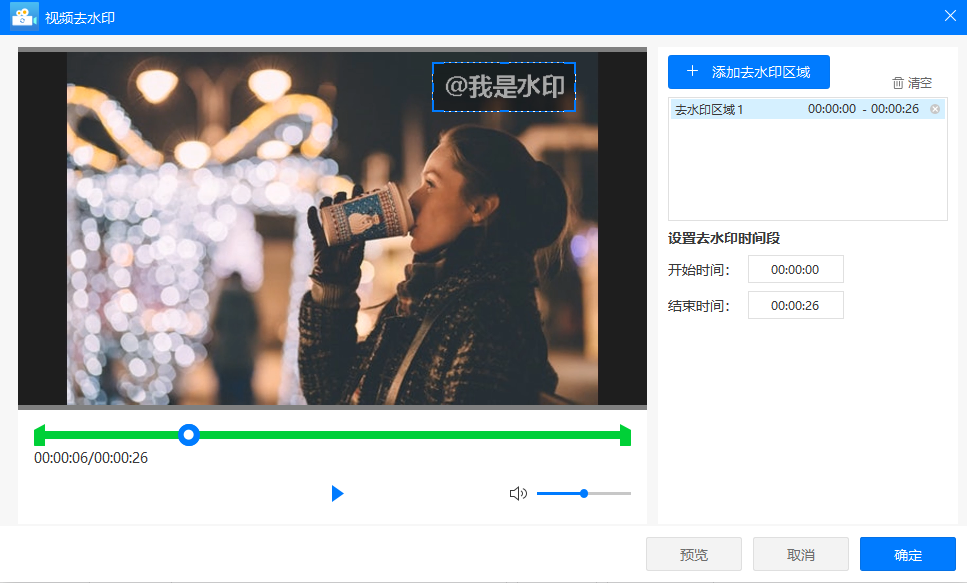Click the 结束时间 input field

pyautogui.click(x=795, y=305)
